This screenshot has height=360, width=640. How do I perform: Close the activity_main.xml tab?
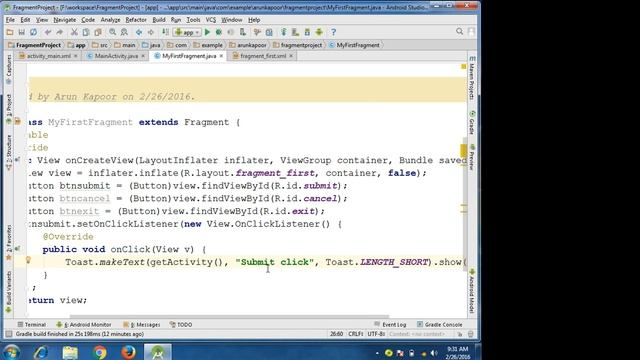(x=76, y=56)
